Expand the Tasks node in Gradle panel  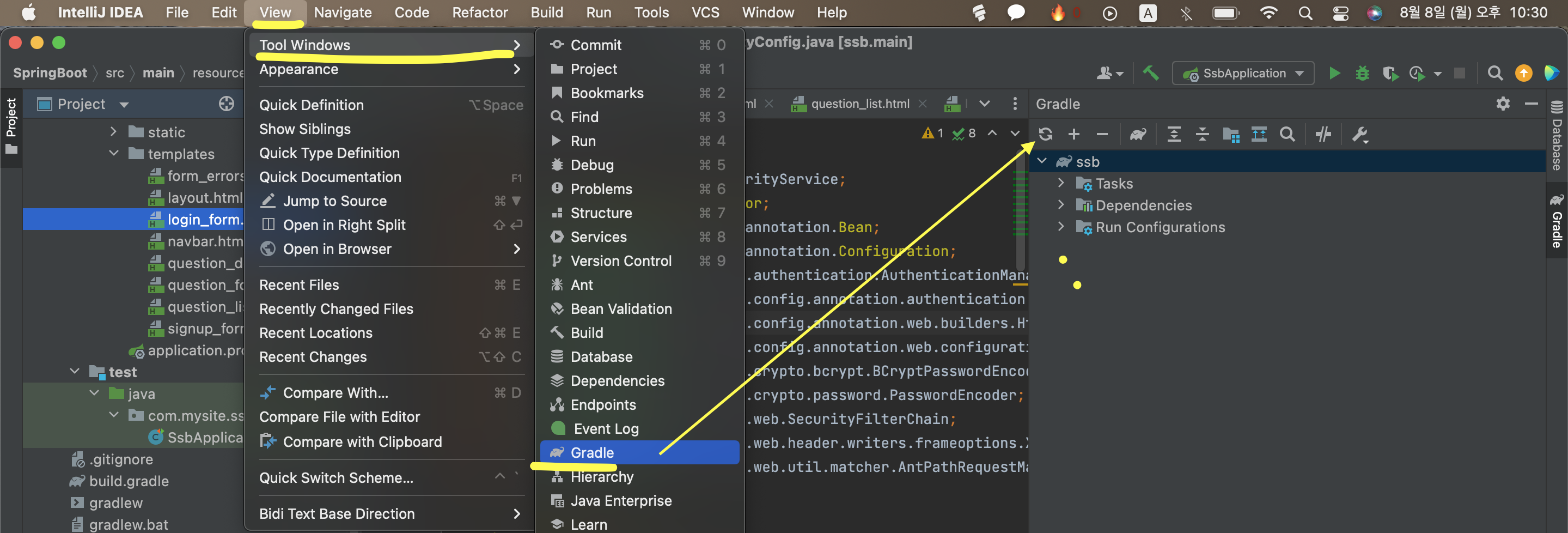click(x=1061, y=183)
